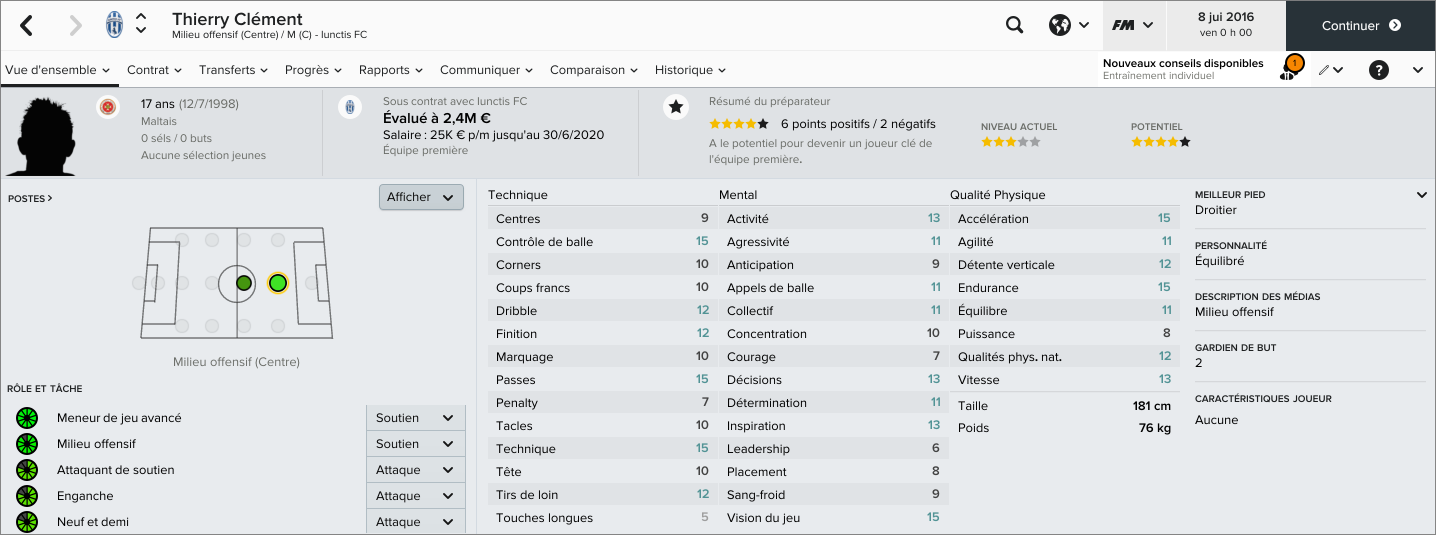Open the search magnifier

pyautogui.click(x=1014, y=26)
